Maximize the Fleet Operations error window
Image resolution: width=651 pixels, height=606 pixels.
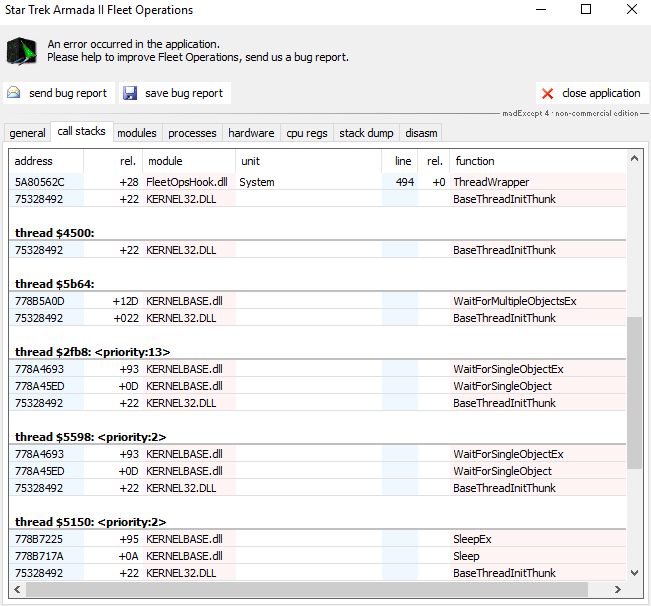[586, 9]
